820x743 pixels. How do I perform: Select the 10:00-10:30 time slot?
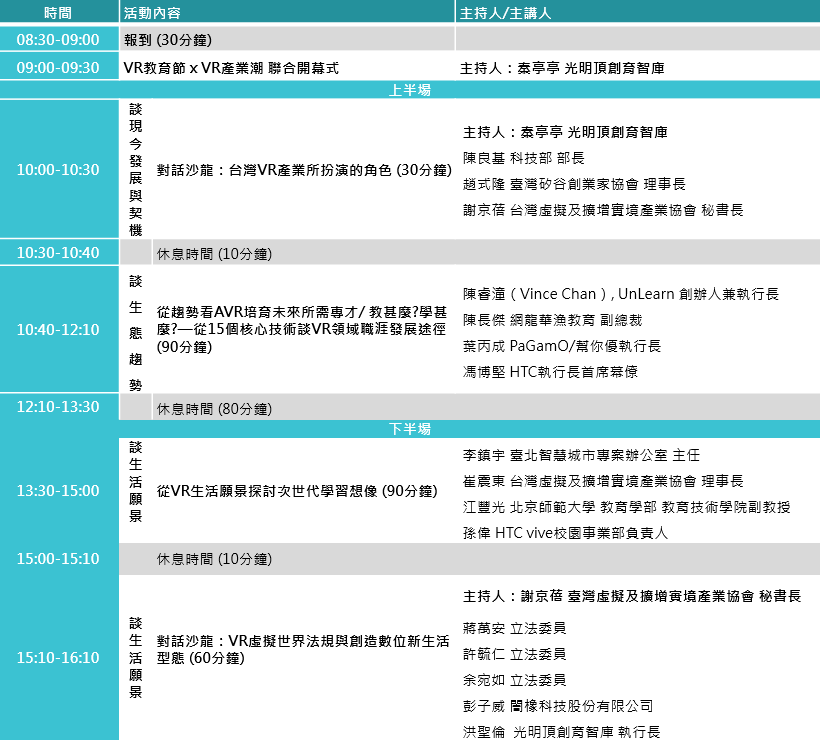(x=58, y=169)
